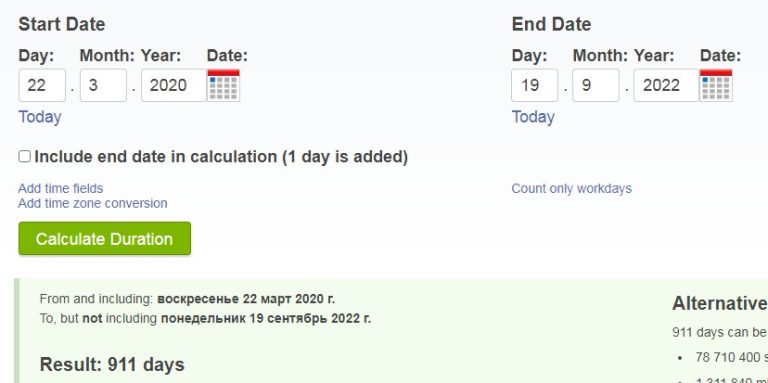This screenshot has height=383, width=768.
Task: Focus the End Date day field showing 19
Action: coord(535,85)
